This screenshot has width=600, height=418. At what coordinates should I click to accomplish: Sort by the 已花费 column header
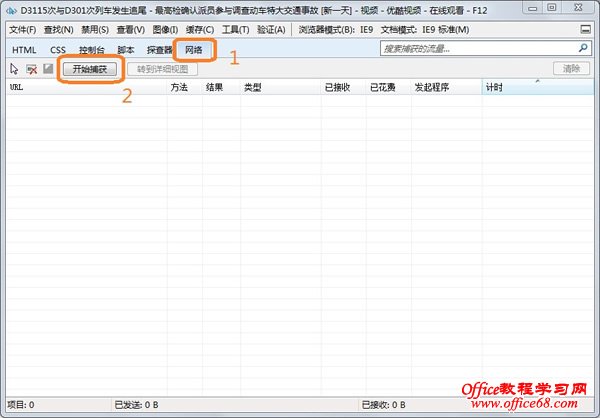pos(388,87)
